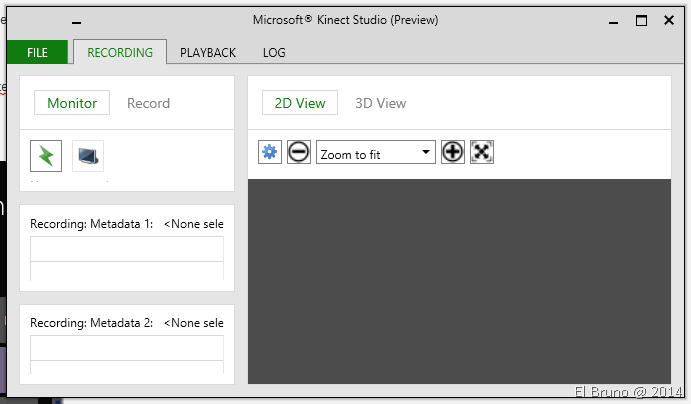The height and width of the screenshot is (404, 691).
Task: Click the green lightning connect icon
Action: click(x=46, y=156)
